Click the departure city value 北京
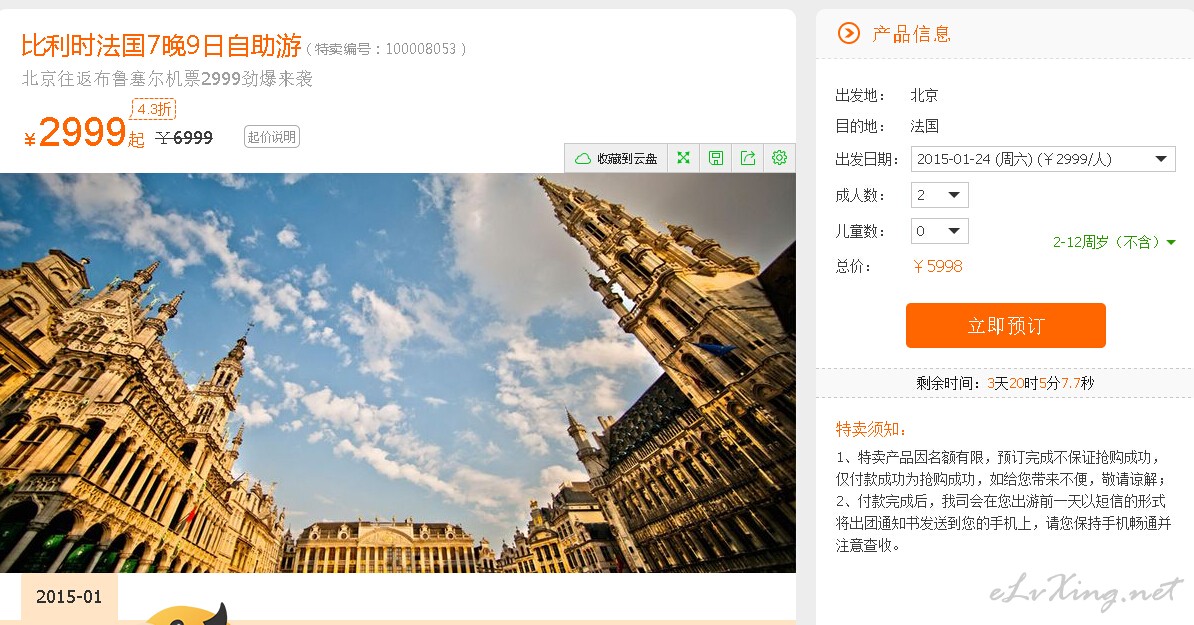This screenshot has height=625, width=1194. pyautogui.click(x=924, y=95)
